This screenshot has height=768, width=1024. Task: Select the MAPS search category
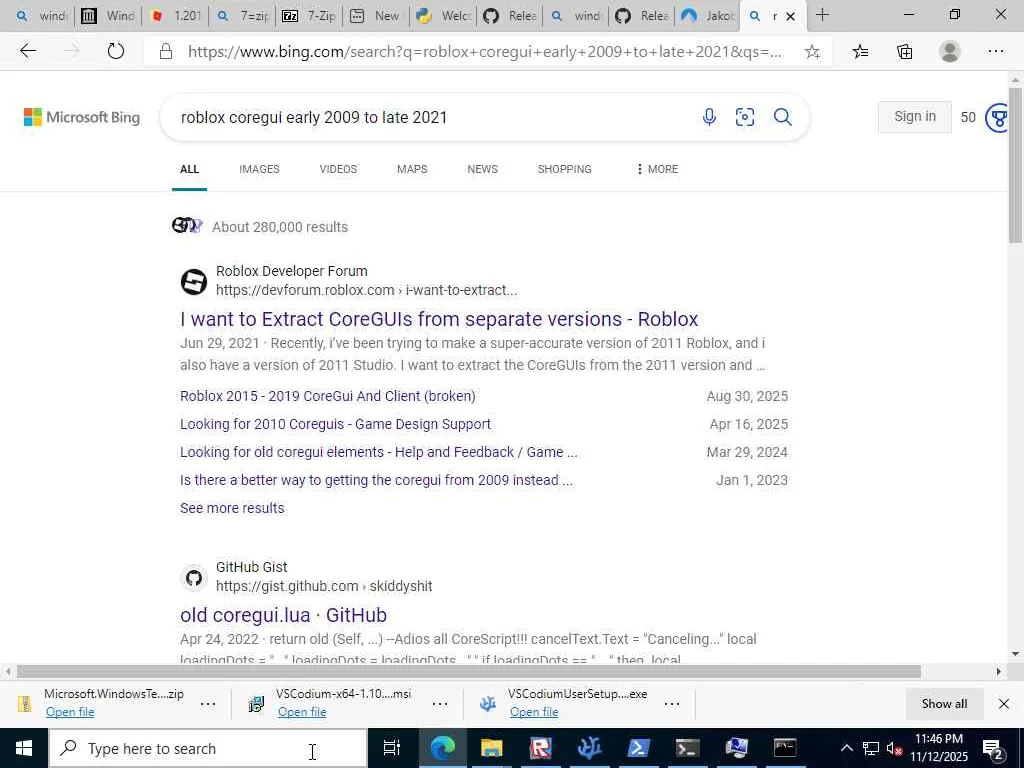412,169
